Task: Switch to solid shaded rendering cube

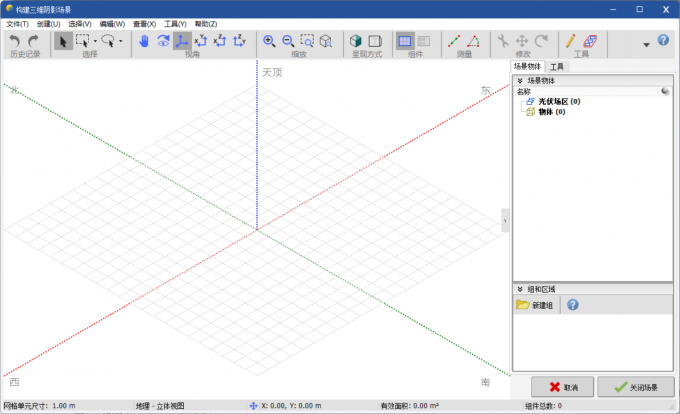Action: [356, 41]
